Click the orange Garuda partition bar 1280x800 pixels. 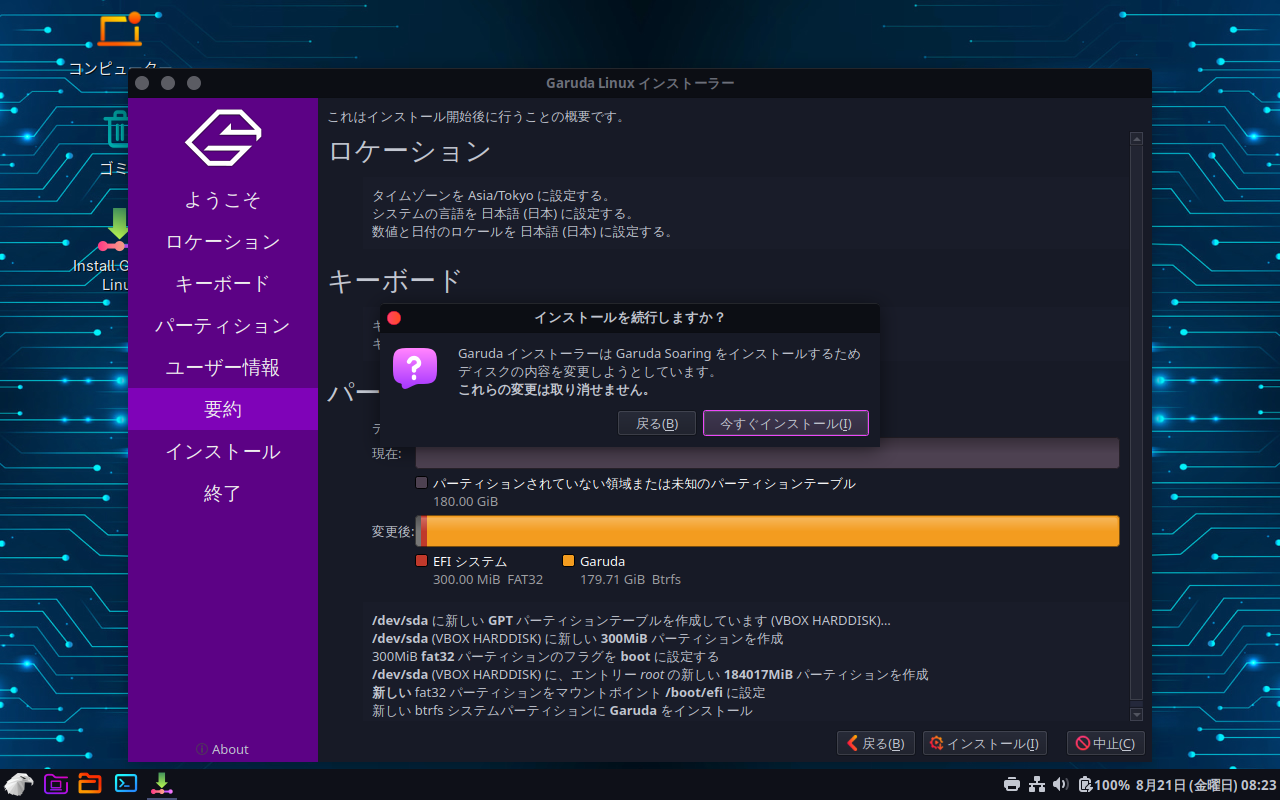coord(773,531)
